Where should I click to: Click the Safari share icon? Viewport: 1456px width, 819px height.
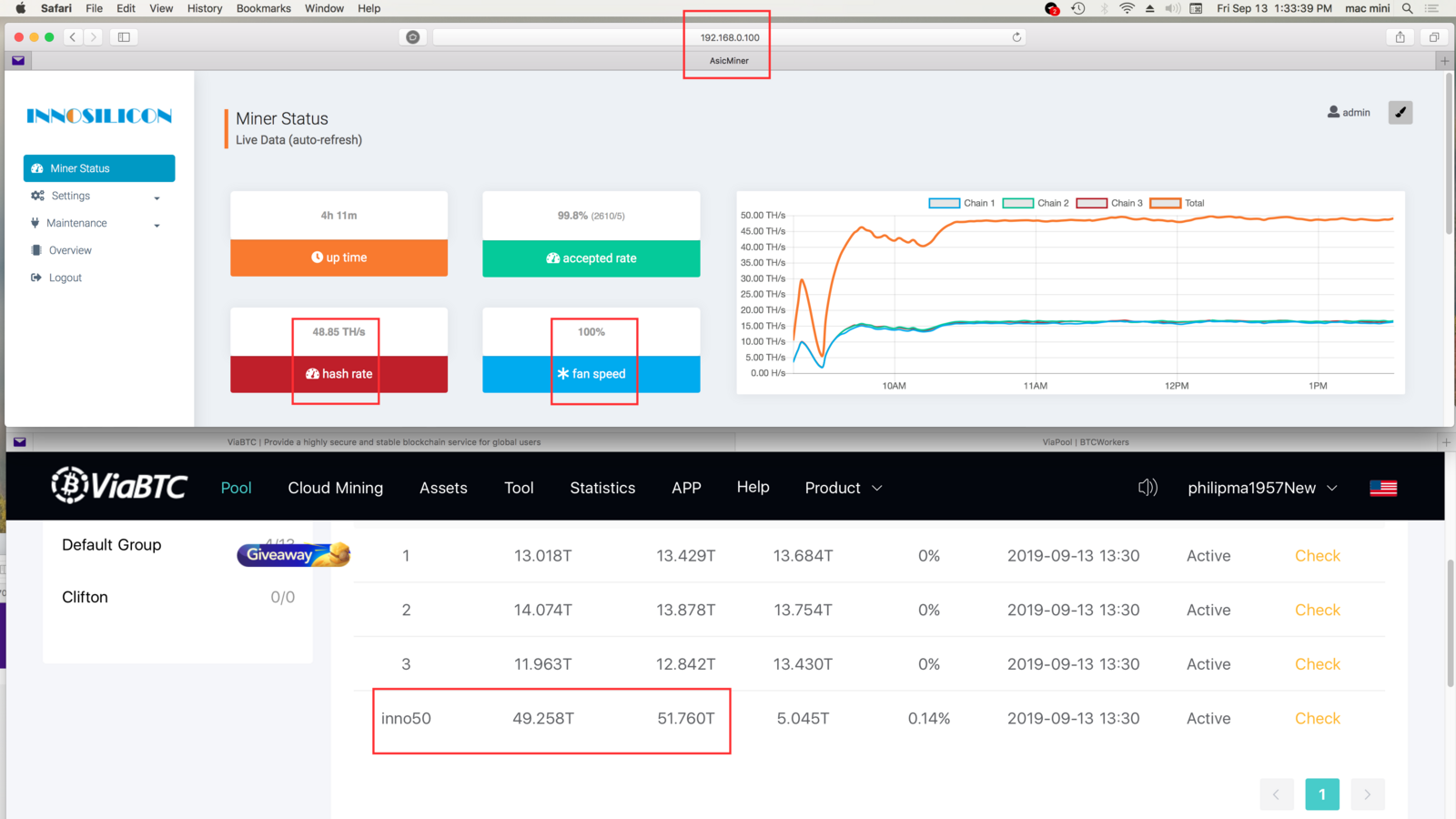1400,37
